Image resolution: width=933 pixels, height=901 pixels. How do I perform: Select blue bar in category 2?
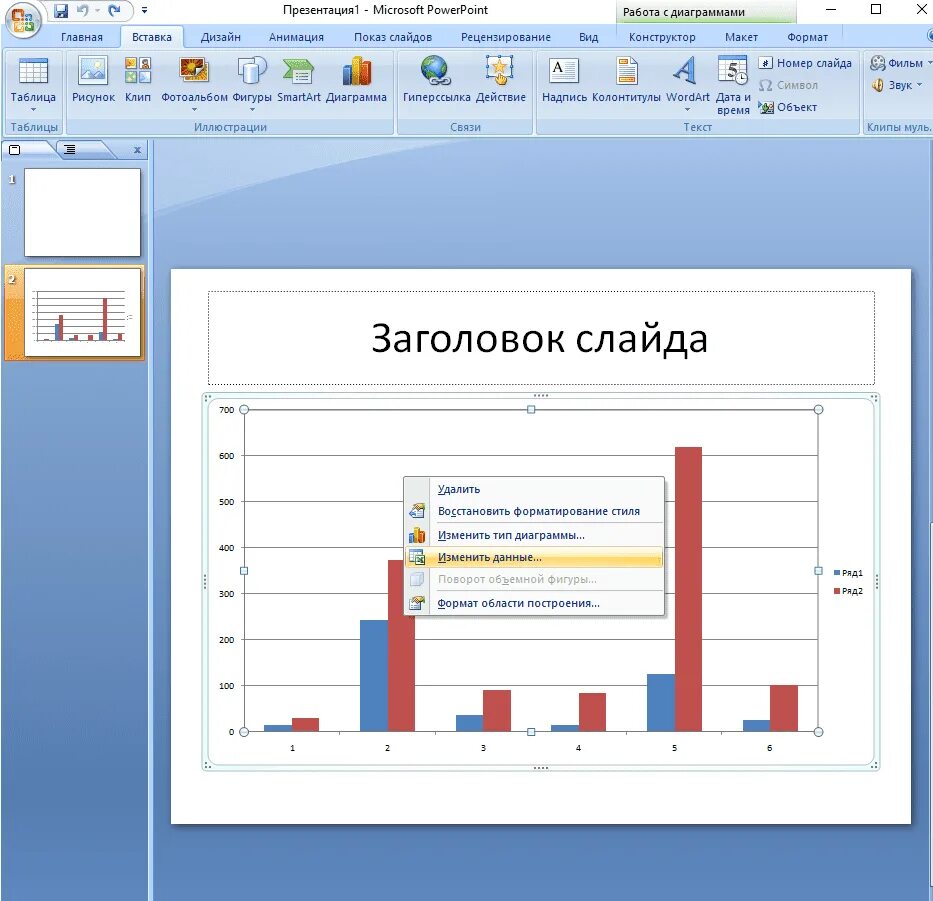click(374, 675)
